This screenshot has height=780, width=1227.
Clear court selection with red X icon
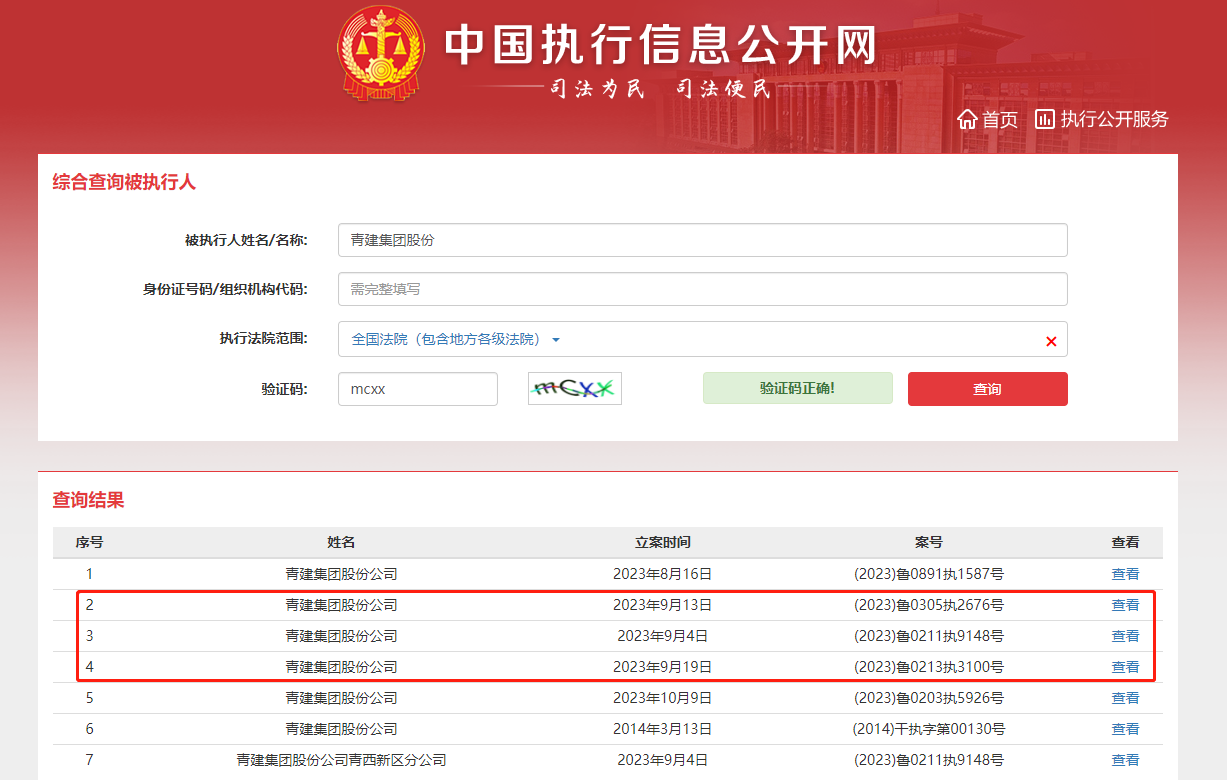[1051, 341]
